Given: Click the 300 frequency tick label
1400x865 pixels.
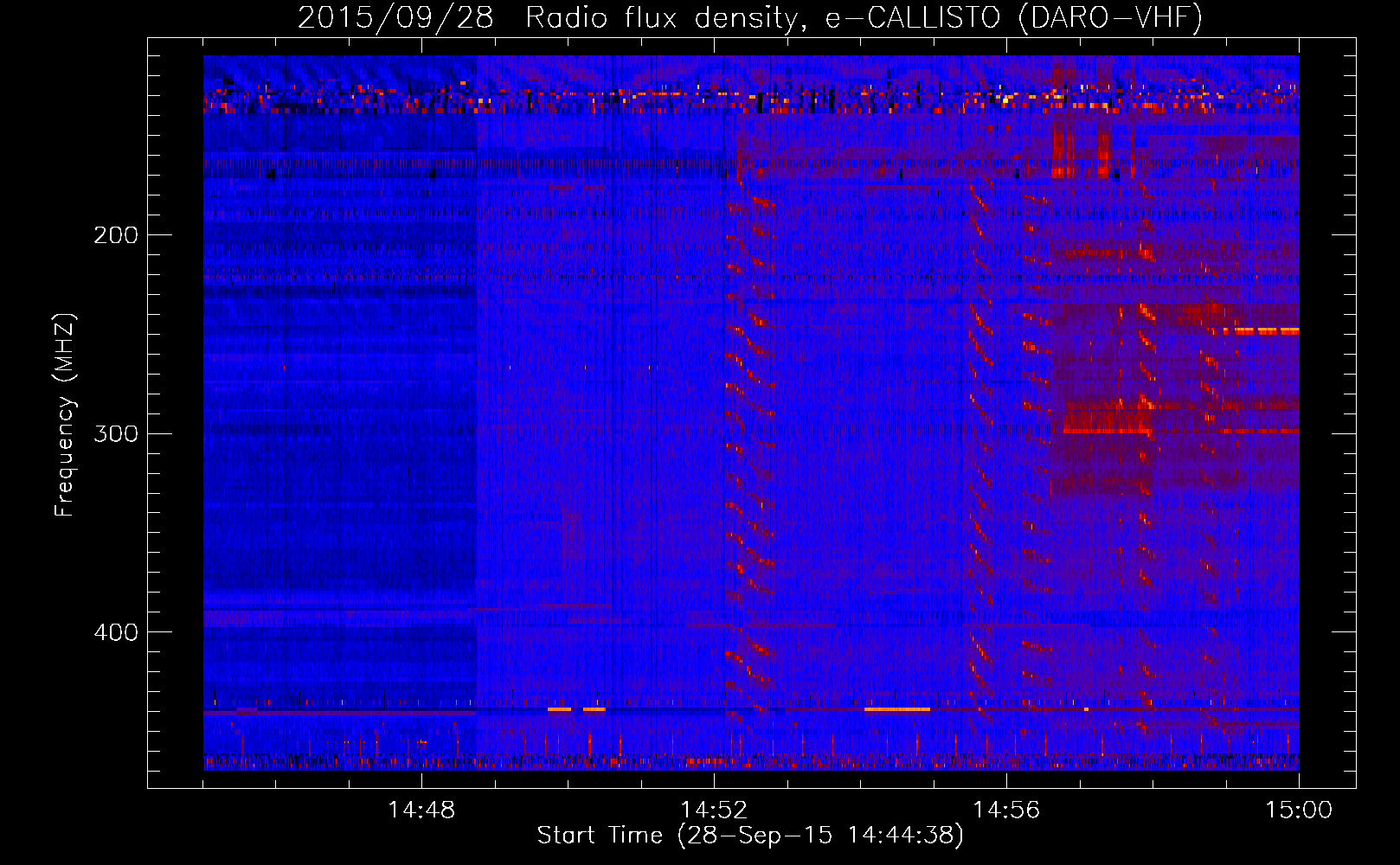Looking at the screenshot, I should [116, 432].
